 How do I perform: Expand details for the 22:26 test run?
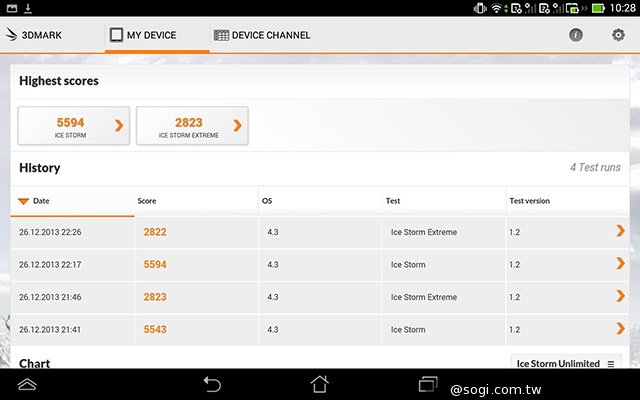click(620, 232)
